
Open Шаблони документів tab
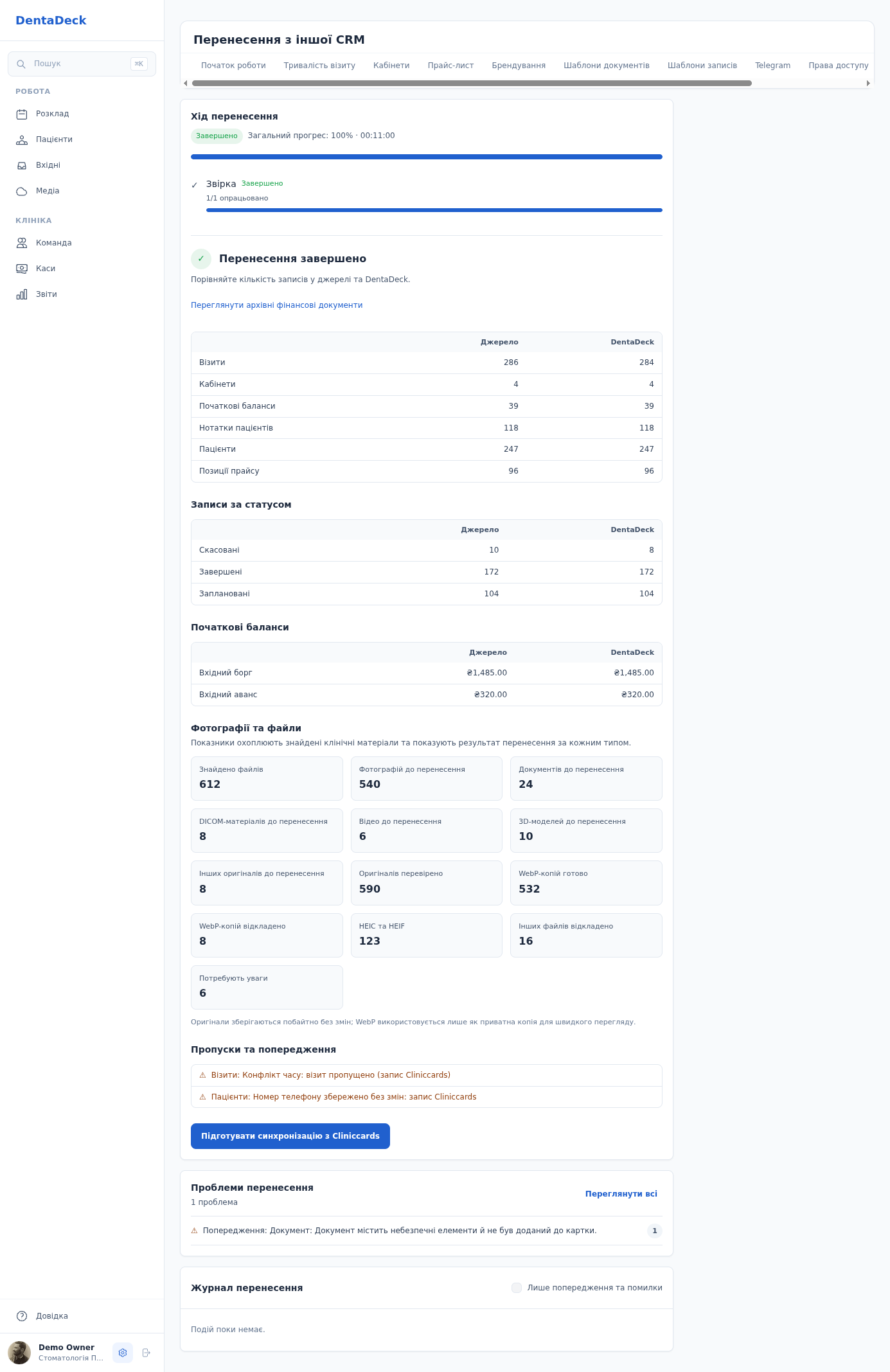pyautogui.click(x=607, y=66)
